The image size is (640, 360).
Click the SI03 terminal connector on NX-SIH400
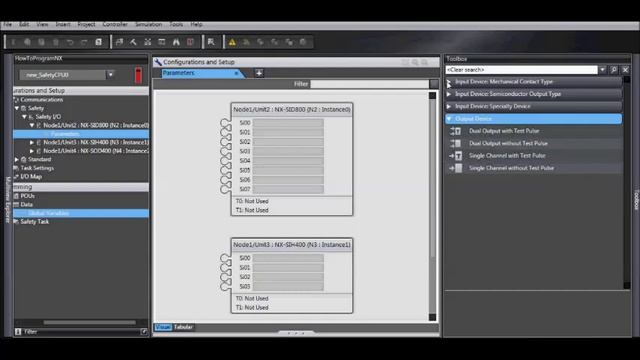pyautogui.click(x=225, y=287)
